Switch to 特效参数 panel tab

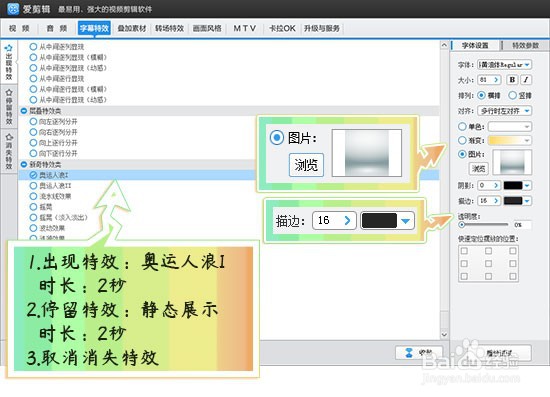click(x=525, y=45)
